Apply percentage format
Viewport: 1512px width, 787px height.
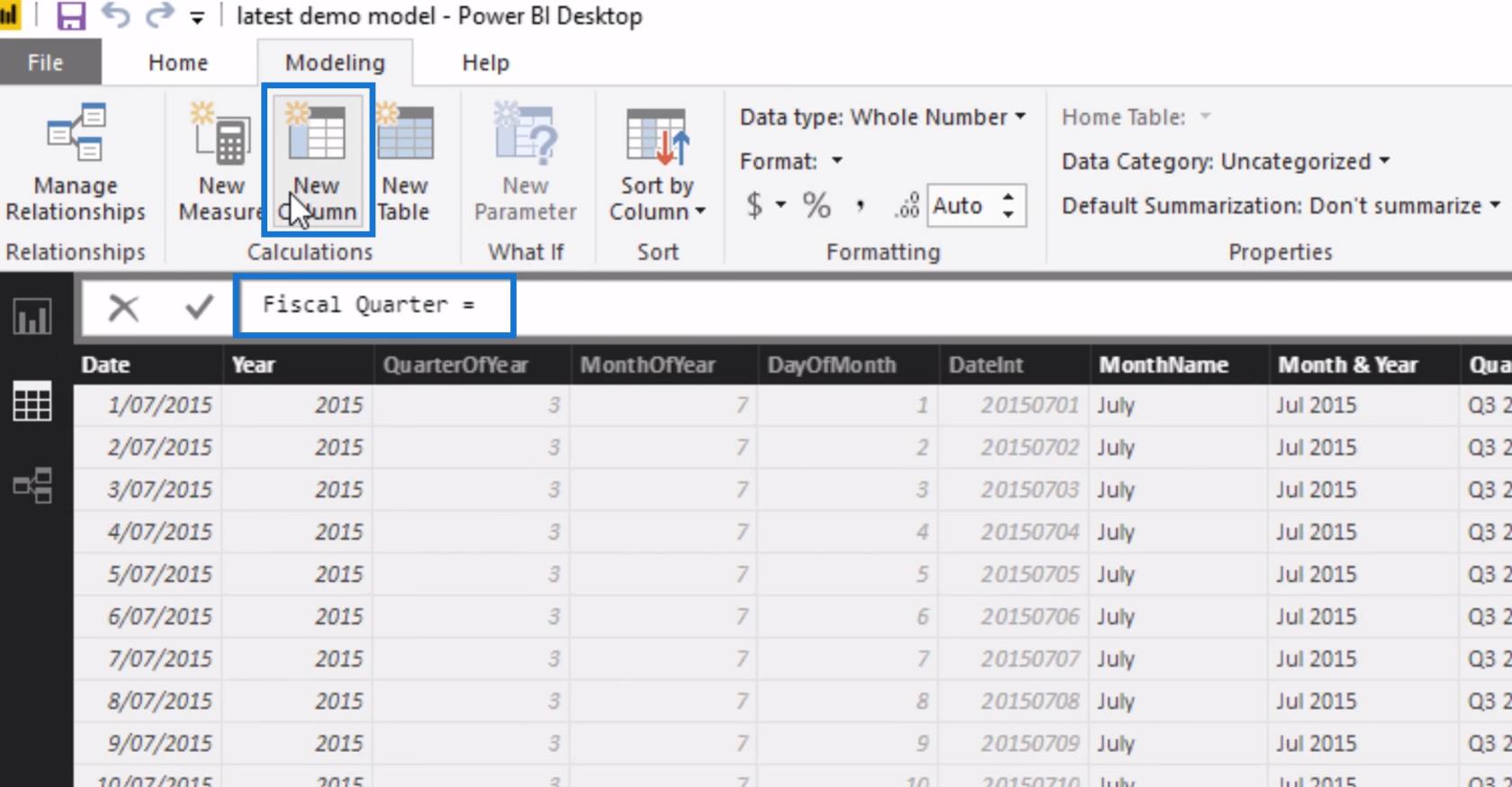pos(816,205)
